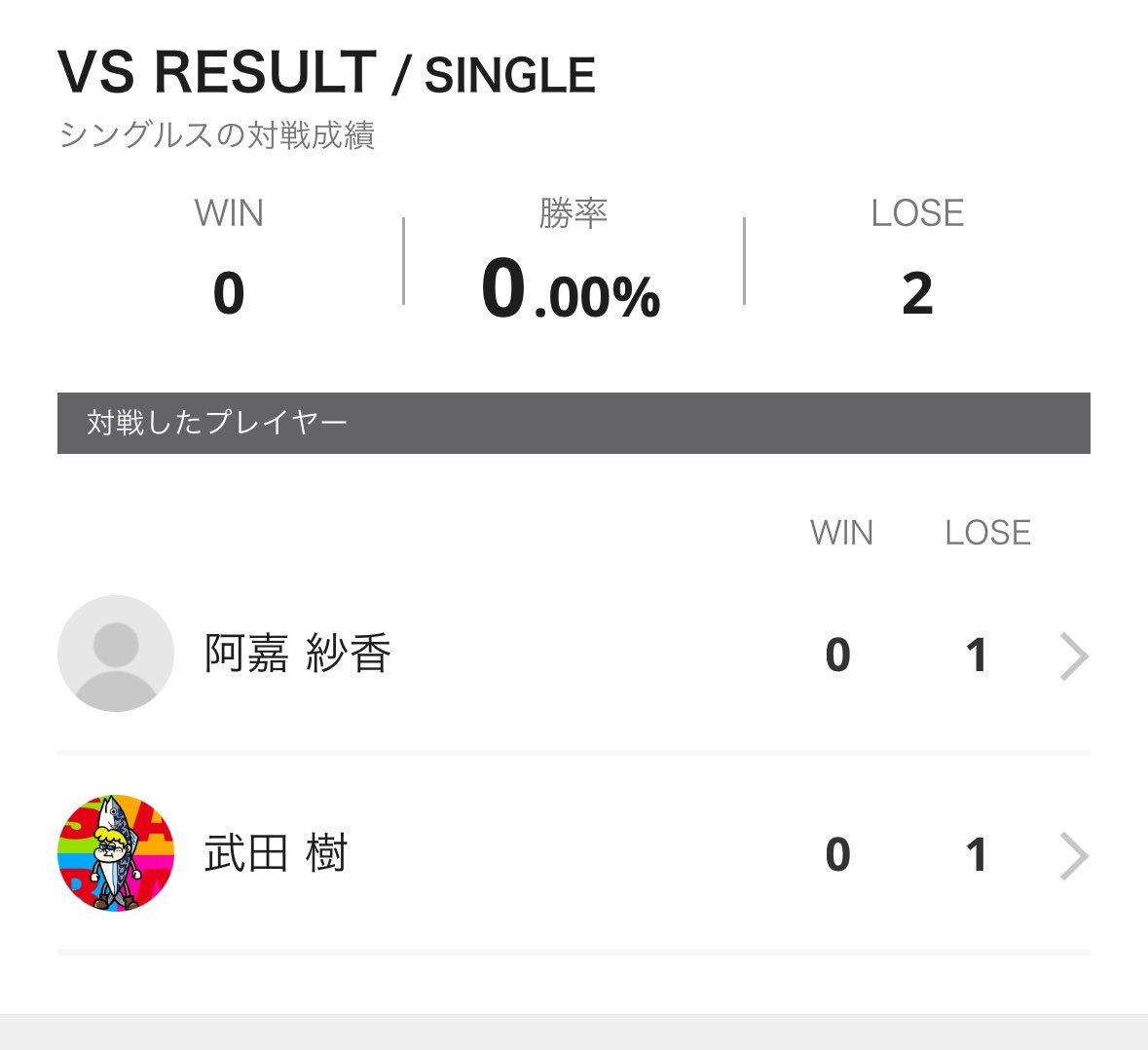1148x1050 pixels.
Task: Click the VS RESULT / SINGLE heading
Action: (x=326, y=72)
